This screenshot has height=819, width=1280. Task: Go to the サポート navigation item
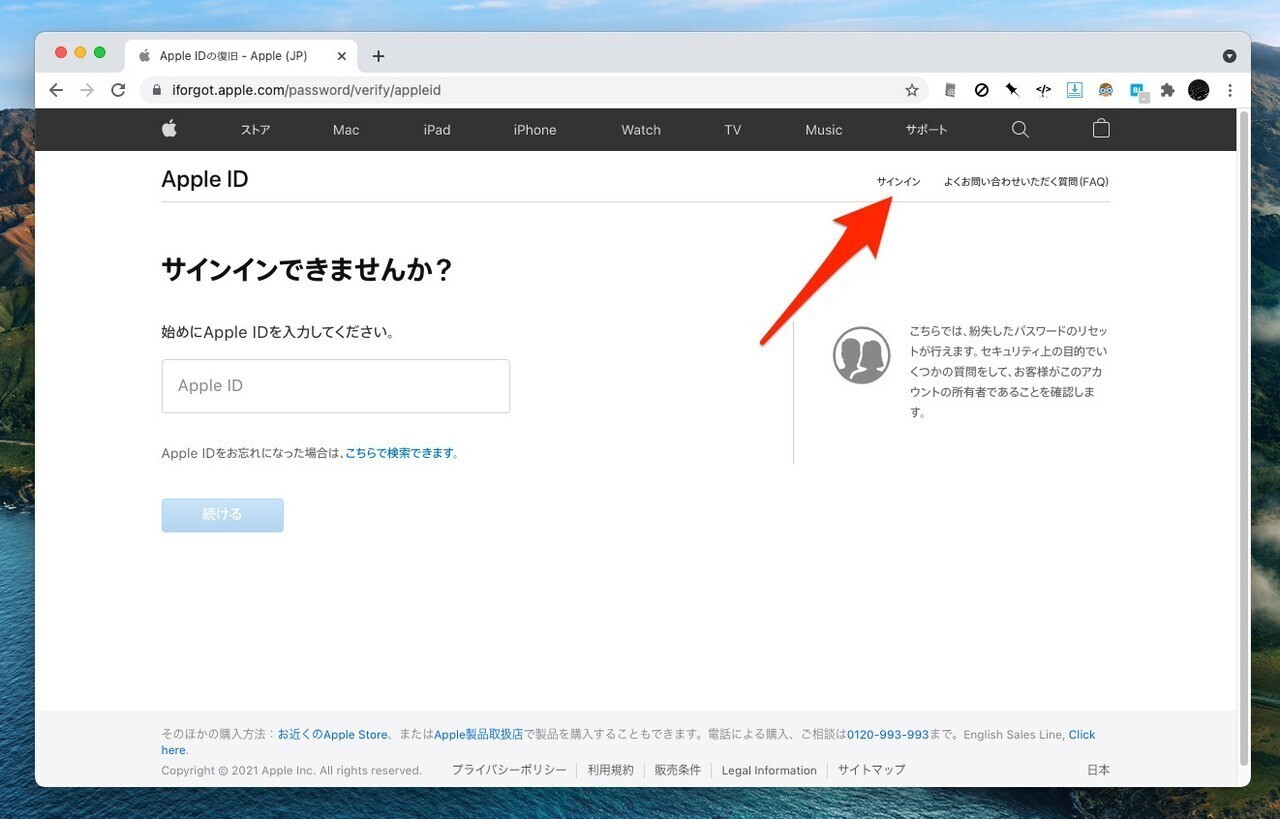[926, 130]
